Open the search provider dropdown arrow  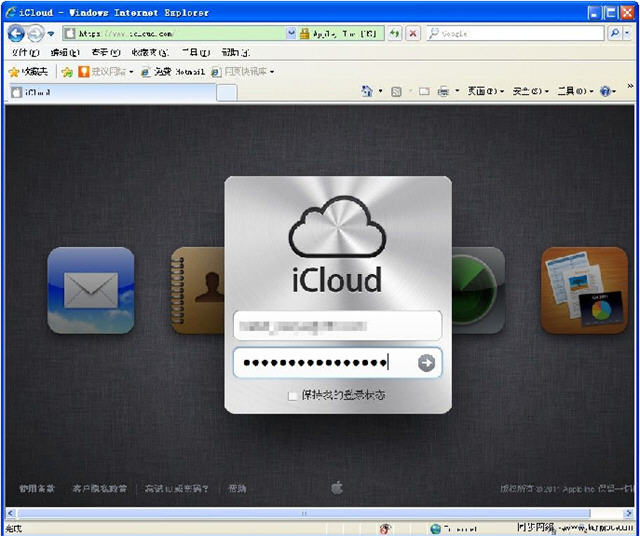pos(627,33)
